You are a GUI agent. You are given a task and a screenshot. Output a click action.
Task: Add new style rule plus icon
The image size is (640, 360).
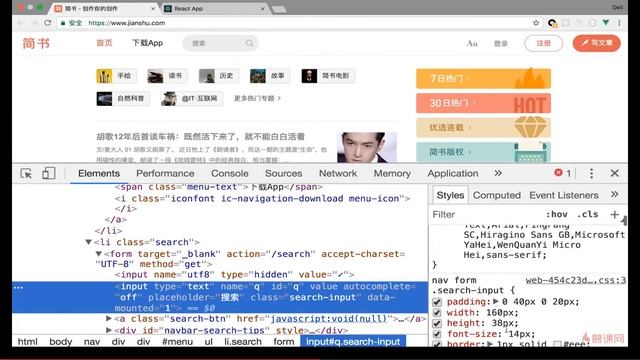point(614,214)
